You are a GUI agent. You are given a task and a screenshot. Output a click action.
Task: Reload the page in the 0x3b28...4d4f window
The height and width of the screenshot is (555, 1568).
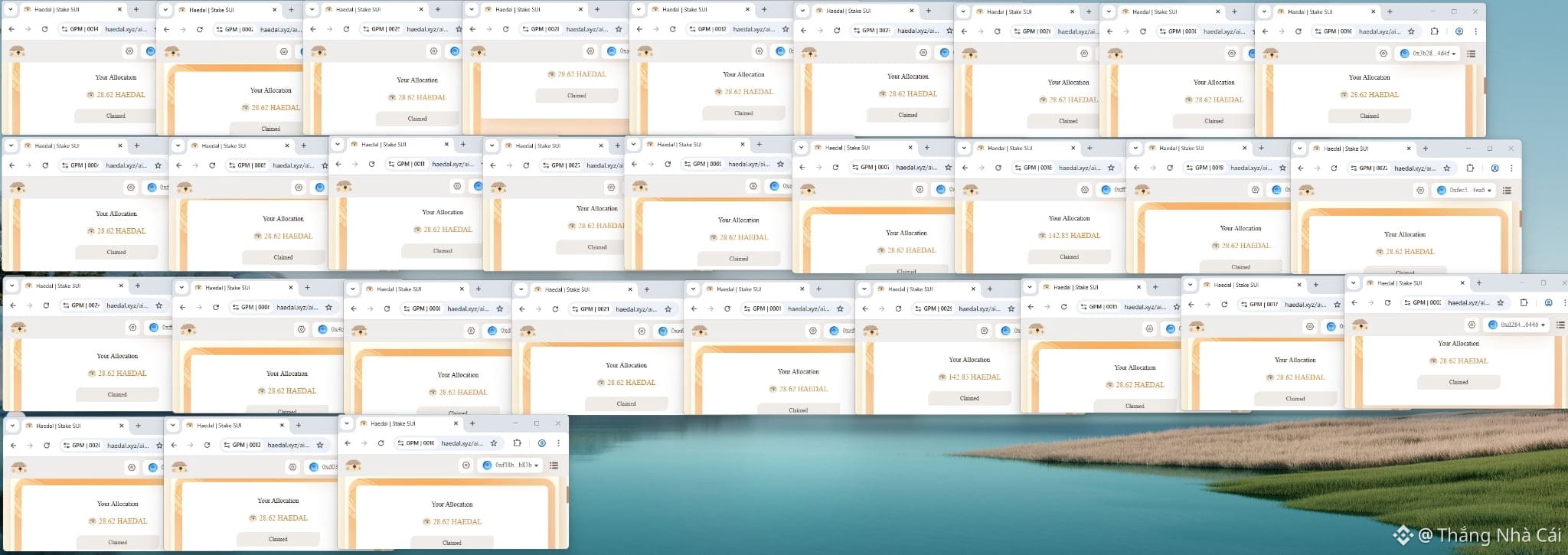1298,31
